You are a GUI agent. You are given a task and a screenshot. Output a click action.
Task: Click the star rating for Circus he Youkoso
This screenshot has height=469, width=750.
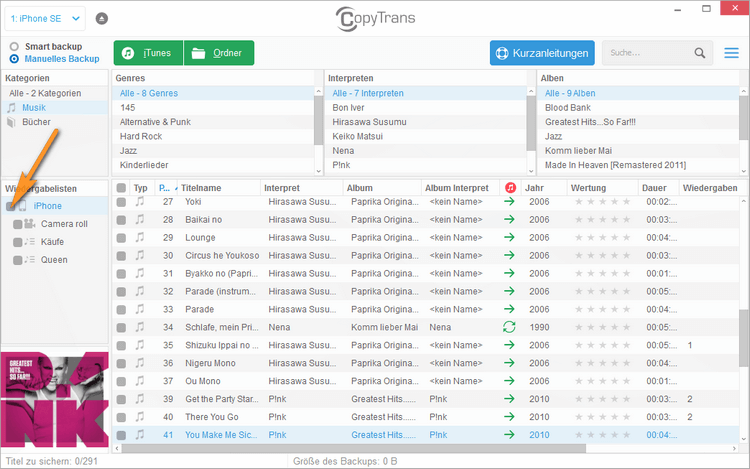click(603, 256)
